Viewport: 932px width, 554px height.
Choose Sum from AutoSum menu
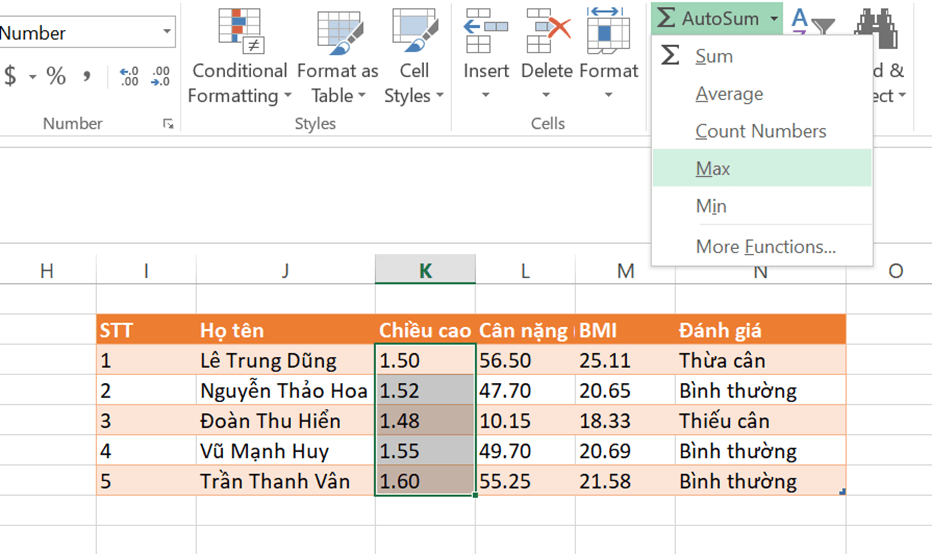click(x=762, y=56)
